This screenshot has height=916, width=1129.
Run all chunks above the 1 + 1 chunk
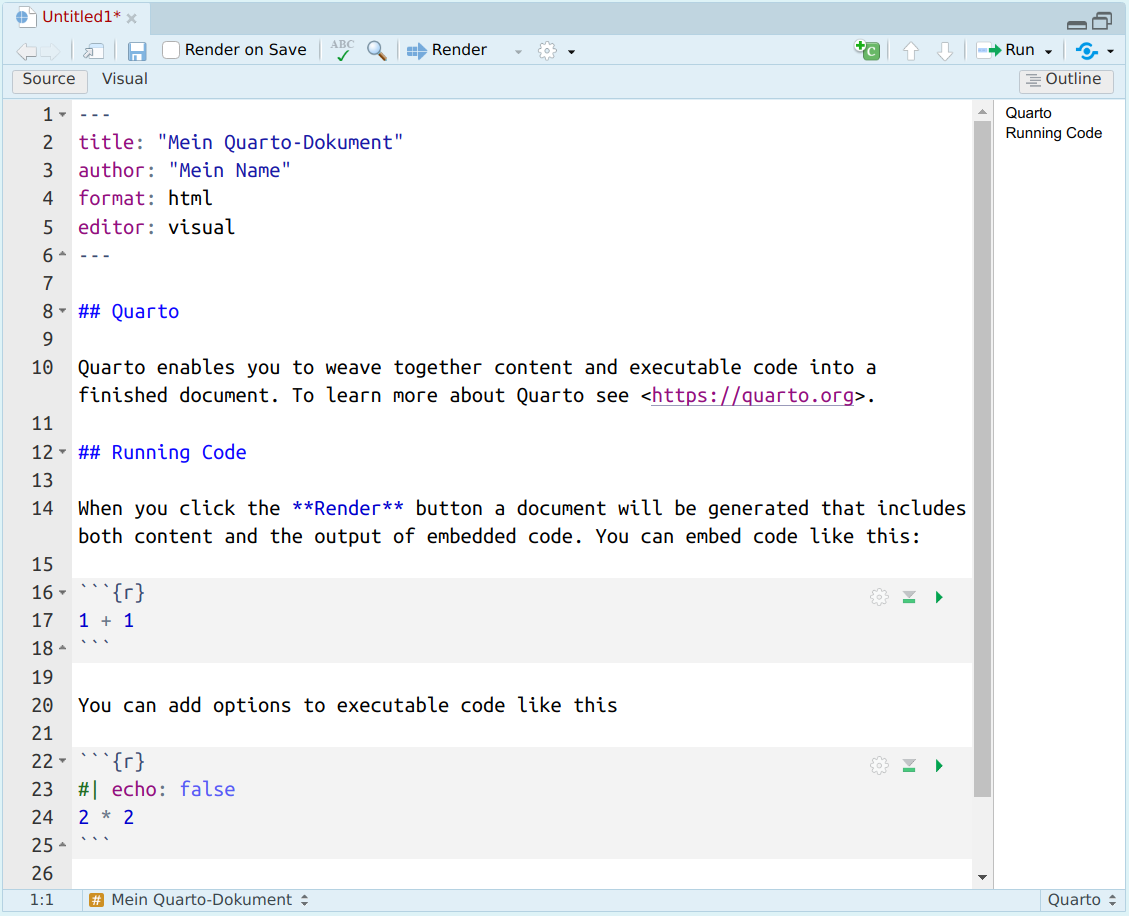click(909, 597)
